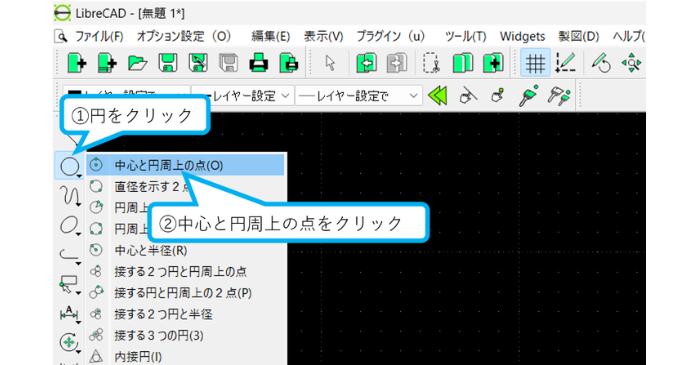Click first paintbrush icon in pen toolbar
This screenshot has width=698, height=365.
(x=528, y=96)
